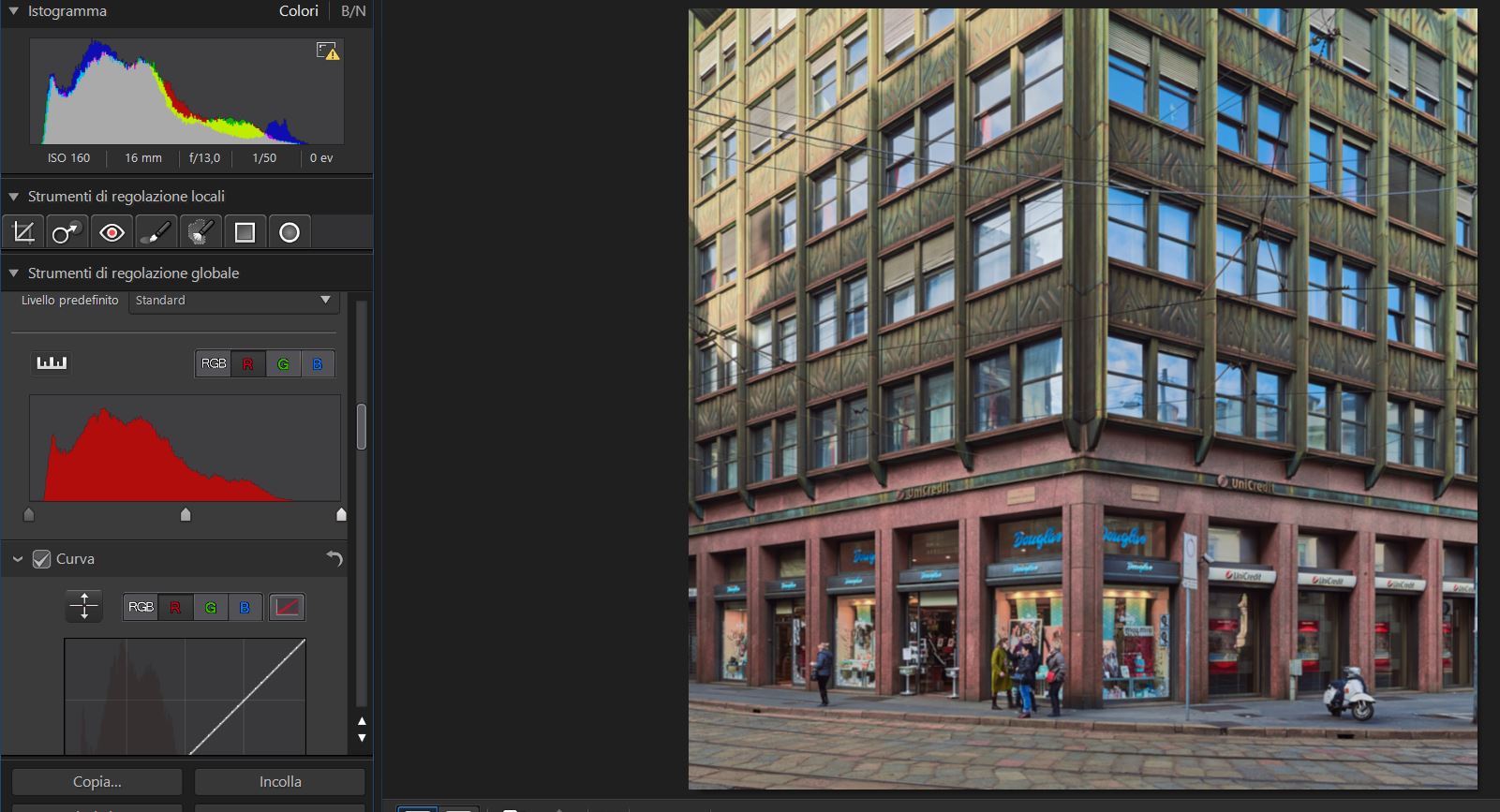This screenshot has width=1500, height=812.
Task: Select the radial filter circle tool
Action: tap(290, 232)
